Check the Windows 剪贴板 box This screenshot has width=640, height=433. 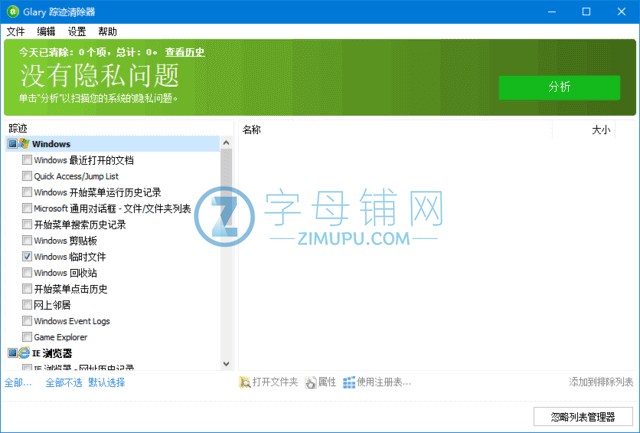[x=27, y=240]
